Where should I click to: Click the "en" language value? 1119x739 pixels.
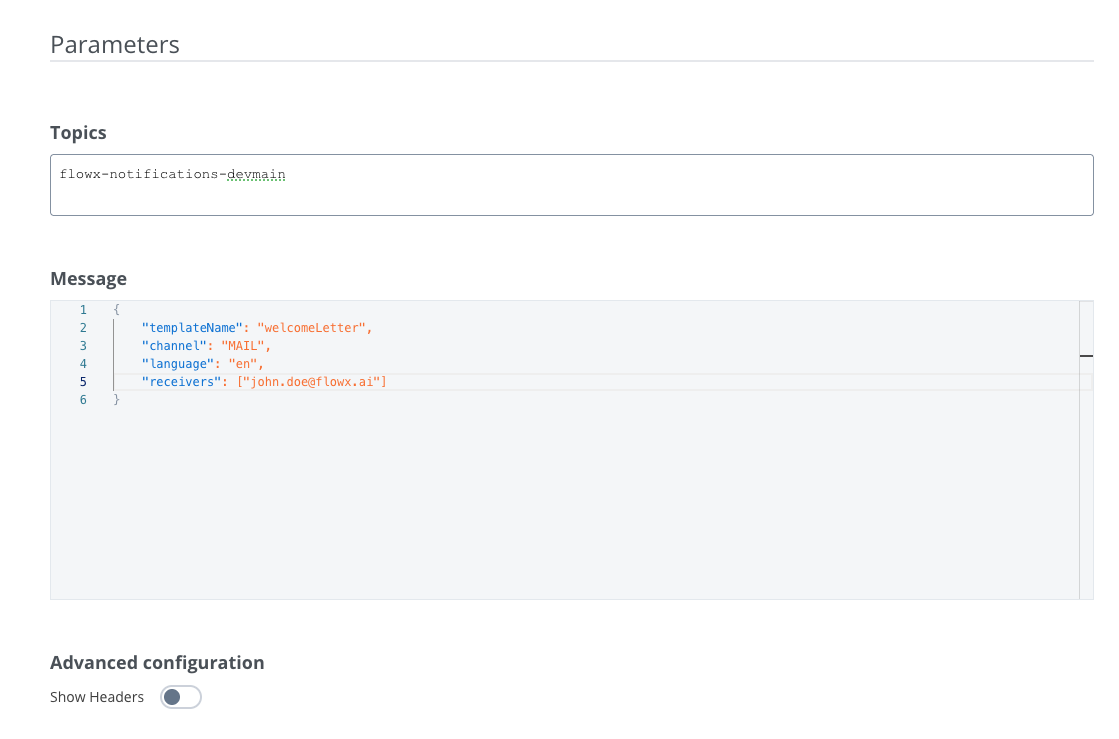243,364
